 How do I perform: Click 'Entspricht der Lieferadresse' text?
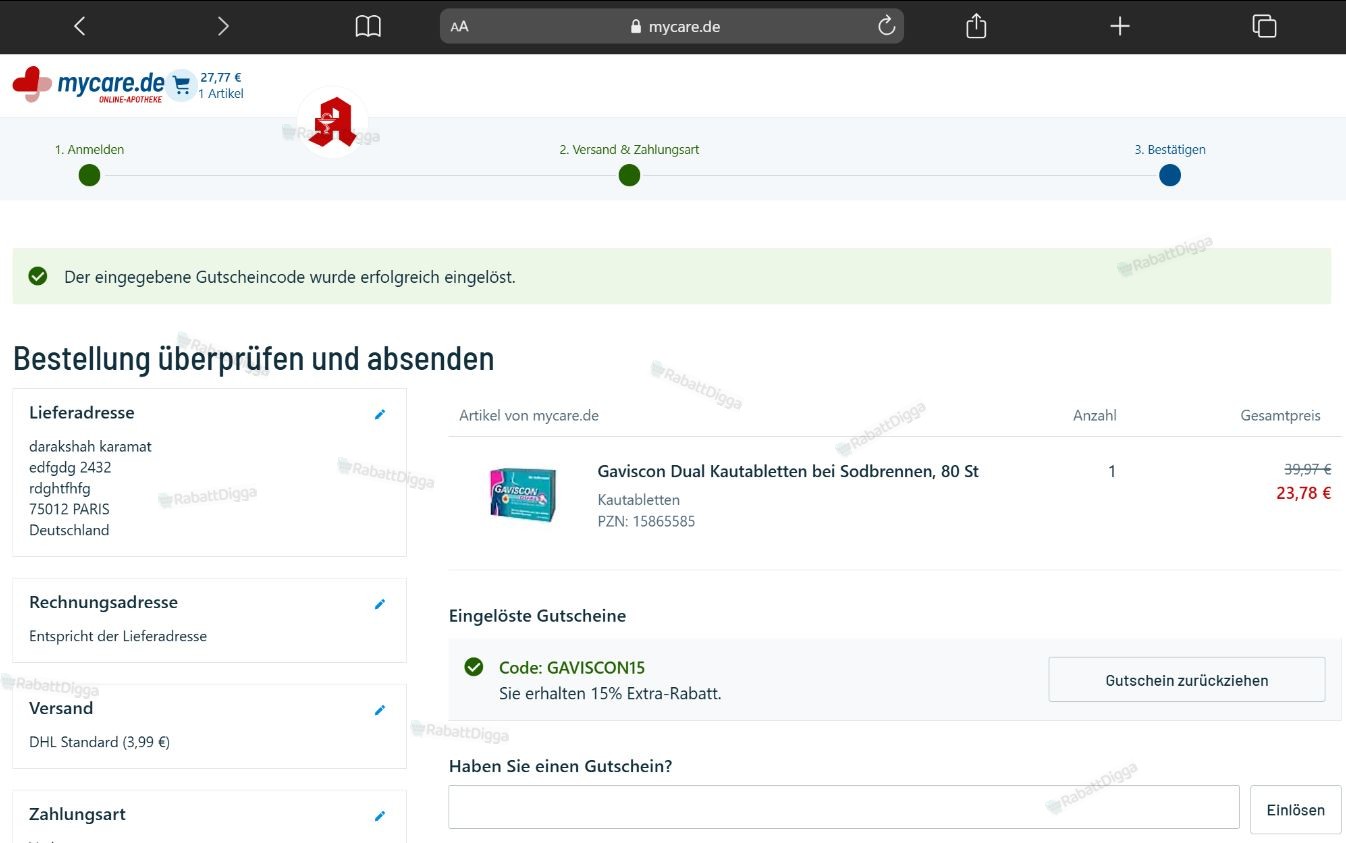click(118, 636)
